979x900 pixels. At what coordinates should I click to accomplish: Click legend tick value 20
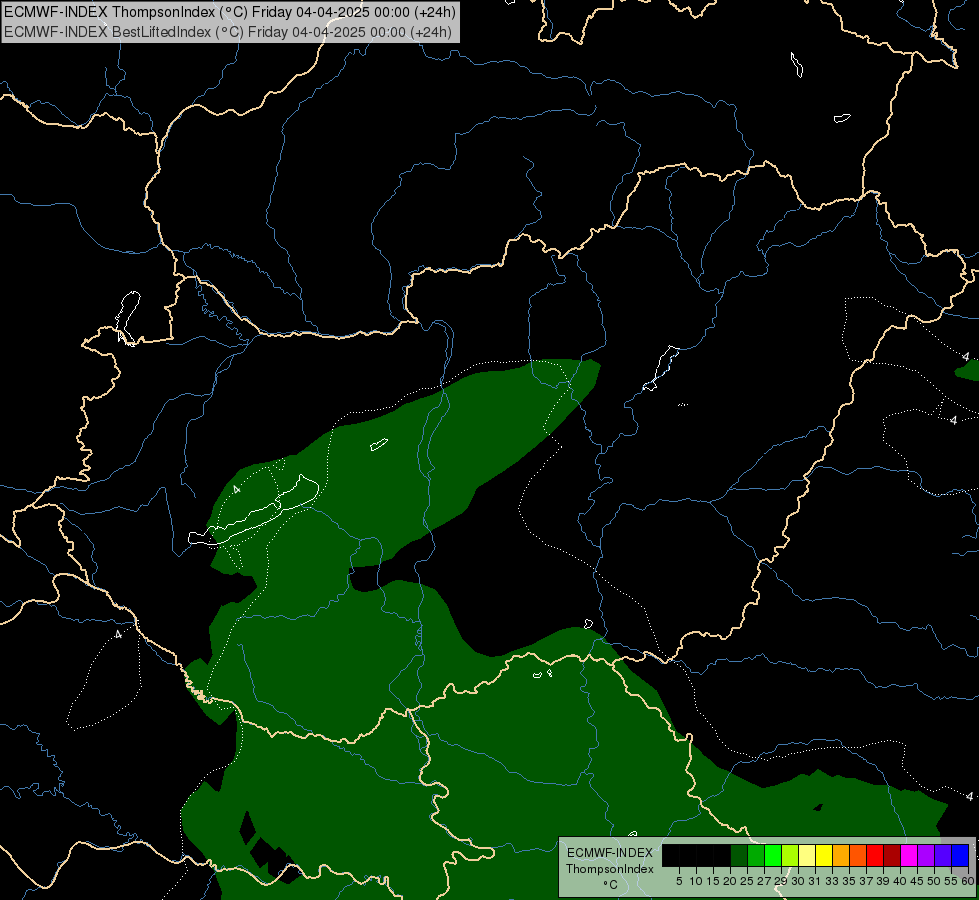(x=730, y=881)
